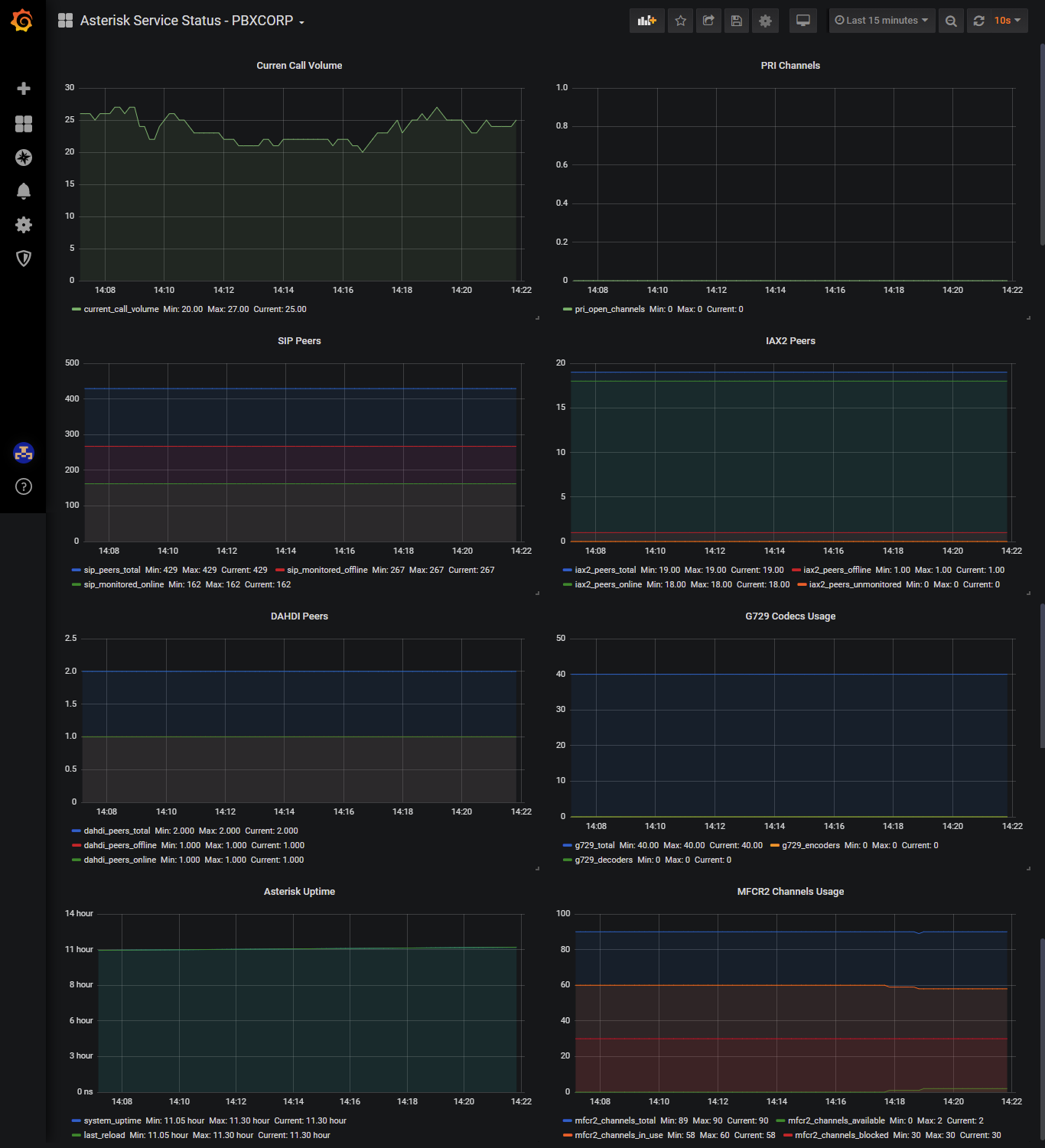Click the zoom out time range icon
Viewport: 1045px width, 1148px height.
pyautogui.click(x=951, y=21)
